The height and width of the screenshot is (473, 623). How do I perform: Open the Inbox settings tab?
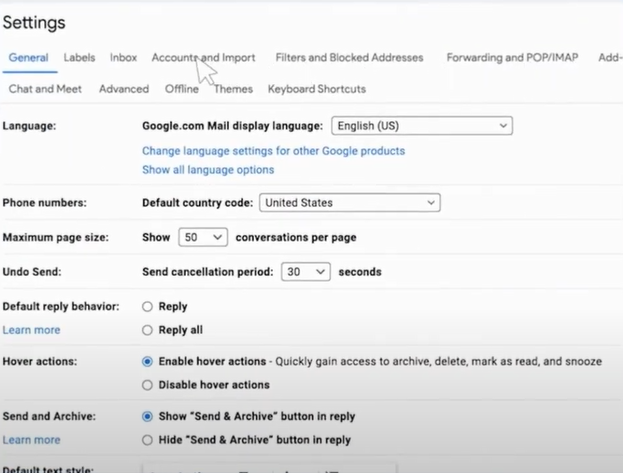[124, 58]
